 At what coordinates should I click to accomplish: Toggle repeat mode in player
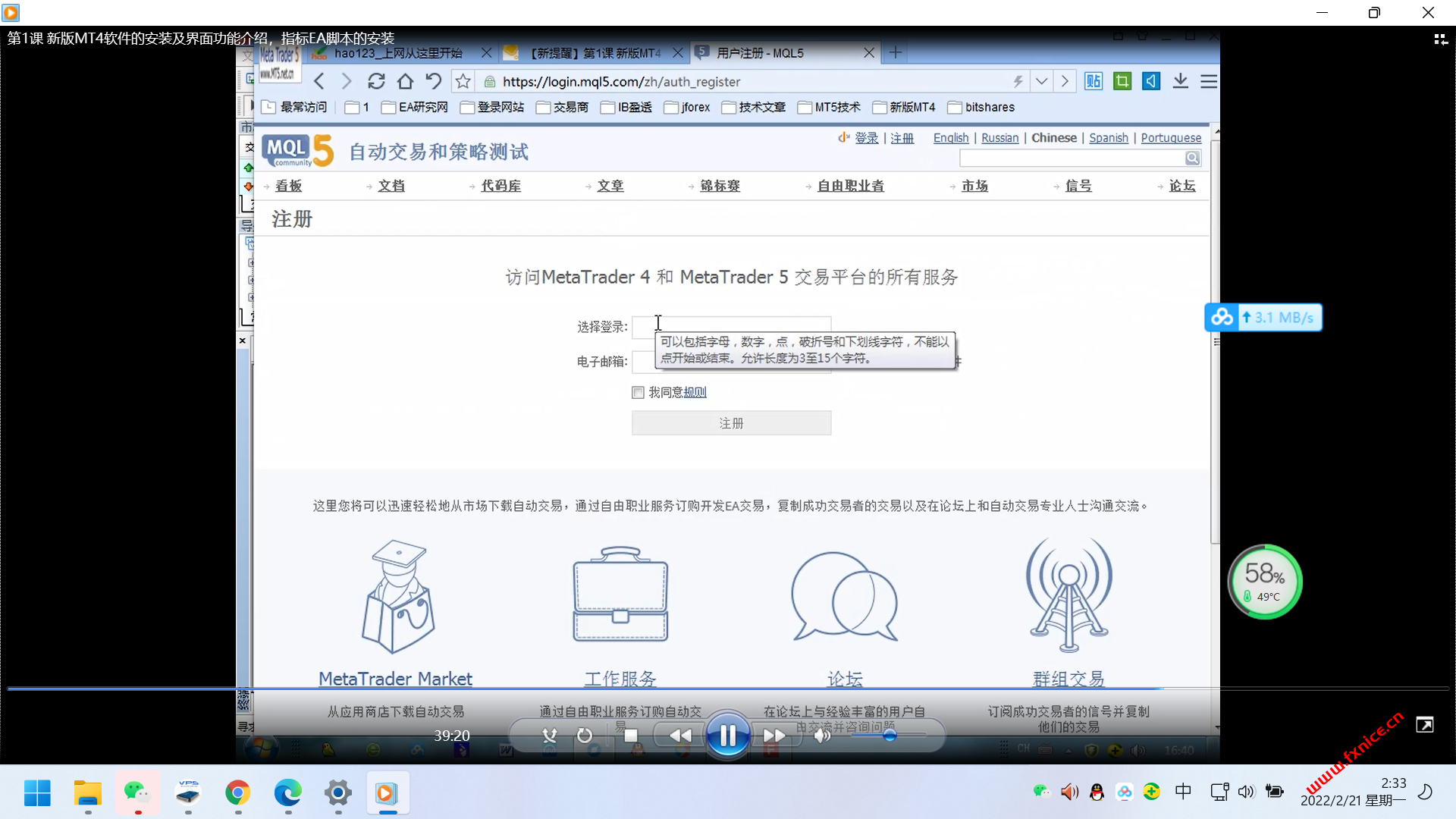pyautogui.click(x=585, y=735)
